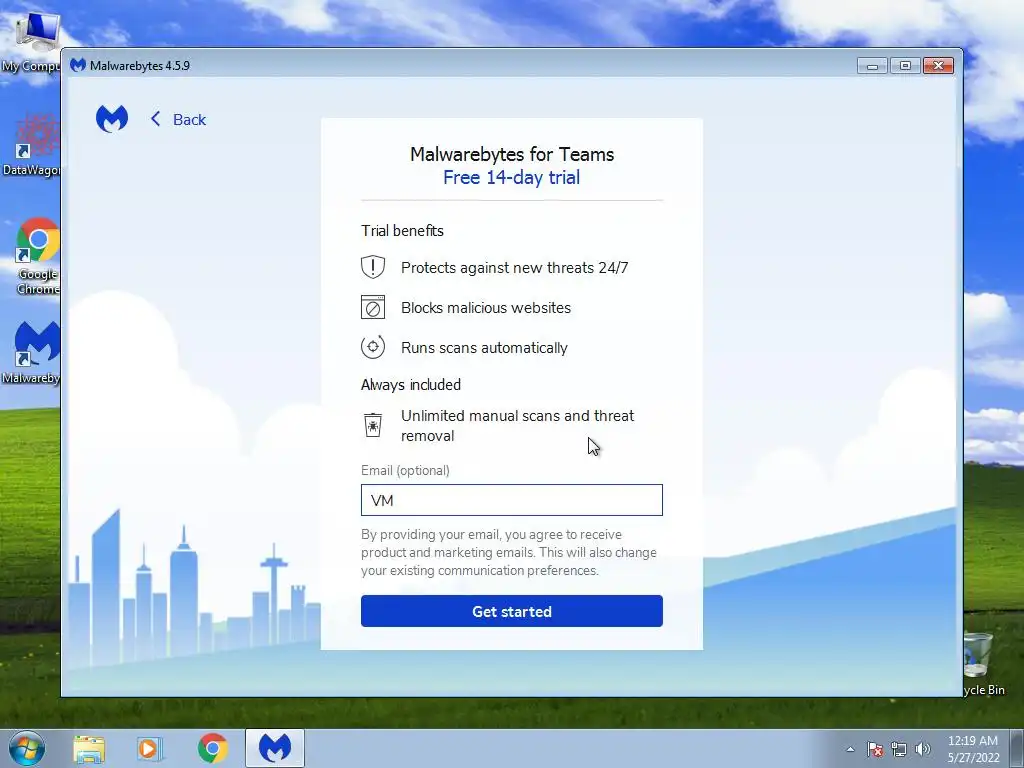Image resolution: width=1024 pixels, height=768 pixels.
Task: Click the shield icon for threat protection
Action: coord(373,267)
